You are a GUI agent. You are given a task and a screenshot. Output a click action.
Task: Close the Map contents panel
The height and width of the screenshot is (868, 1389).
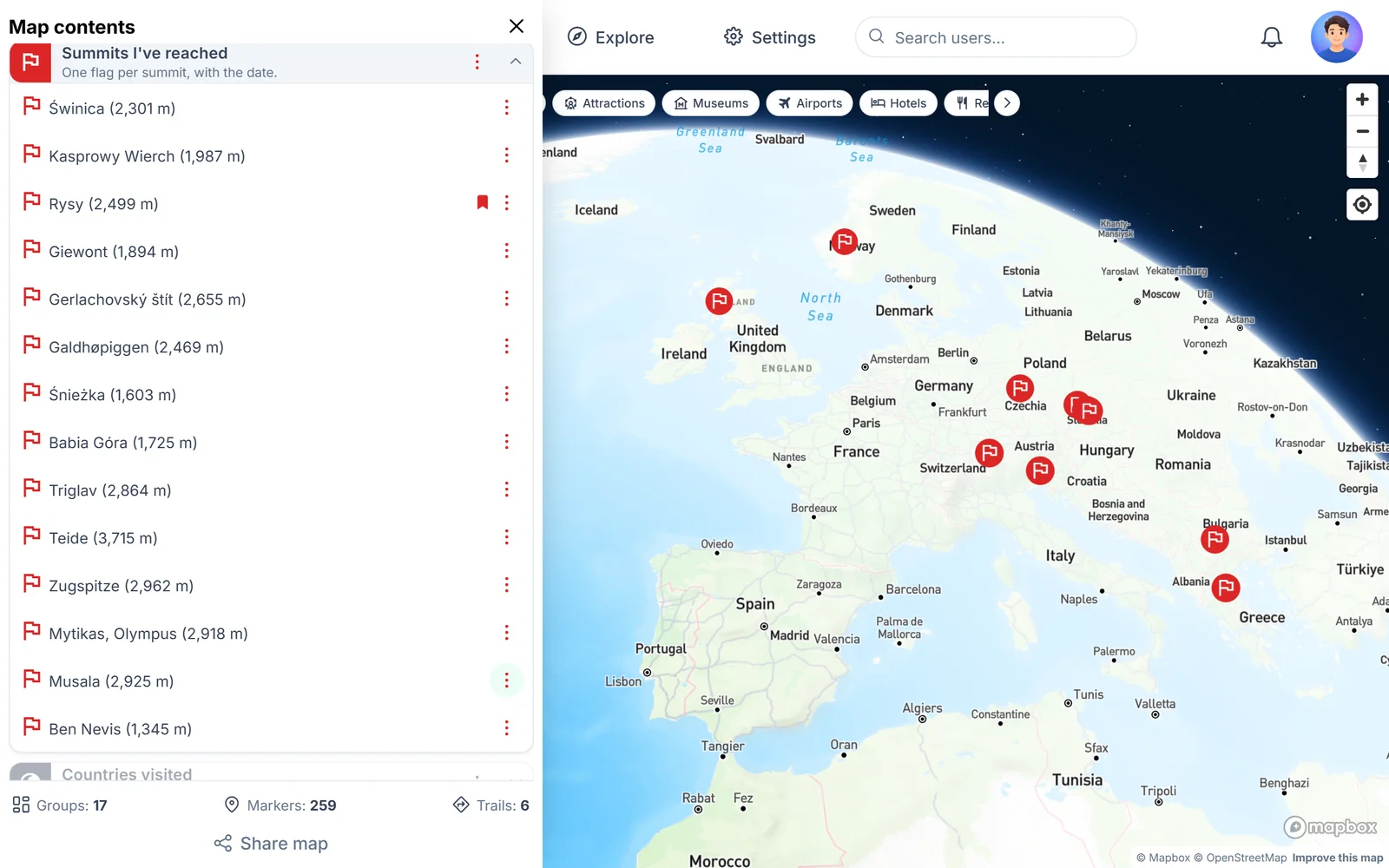tap(517, 26)
